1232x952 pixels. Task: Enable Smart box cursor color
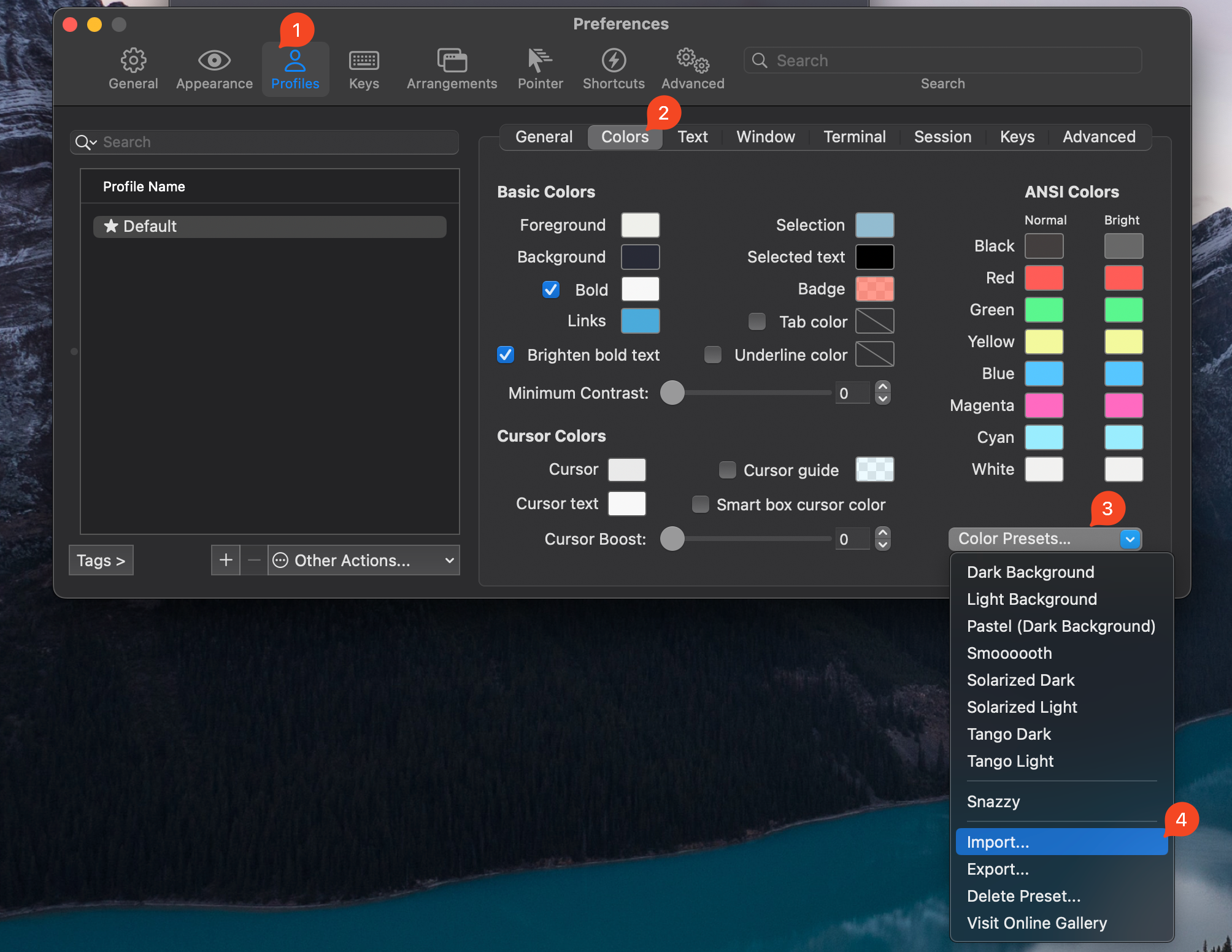[701, 504]
